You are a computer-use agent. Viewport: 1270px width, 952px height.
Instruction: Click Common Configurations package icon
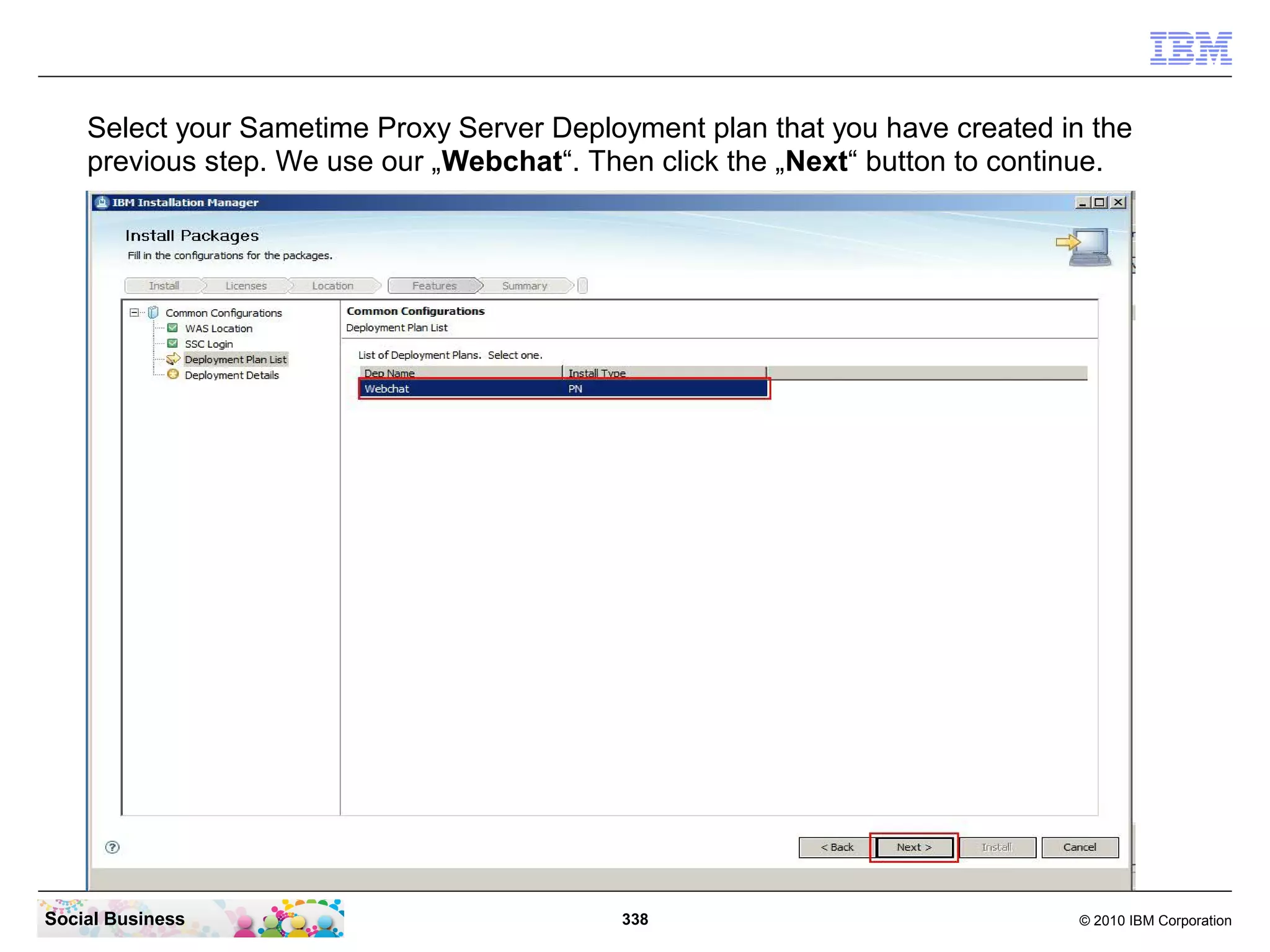click(153, 312)
